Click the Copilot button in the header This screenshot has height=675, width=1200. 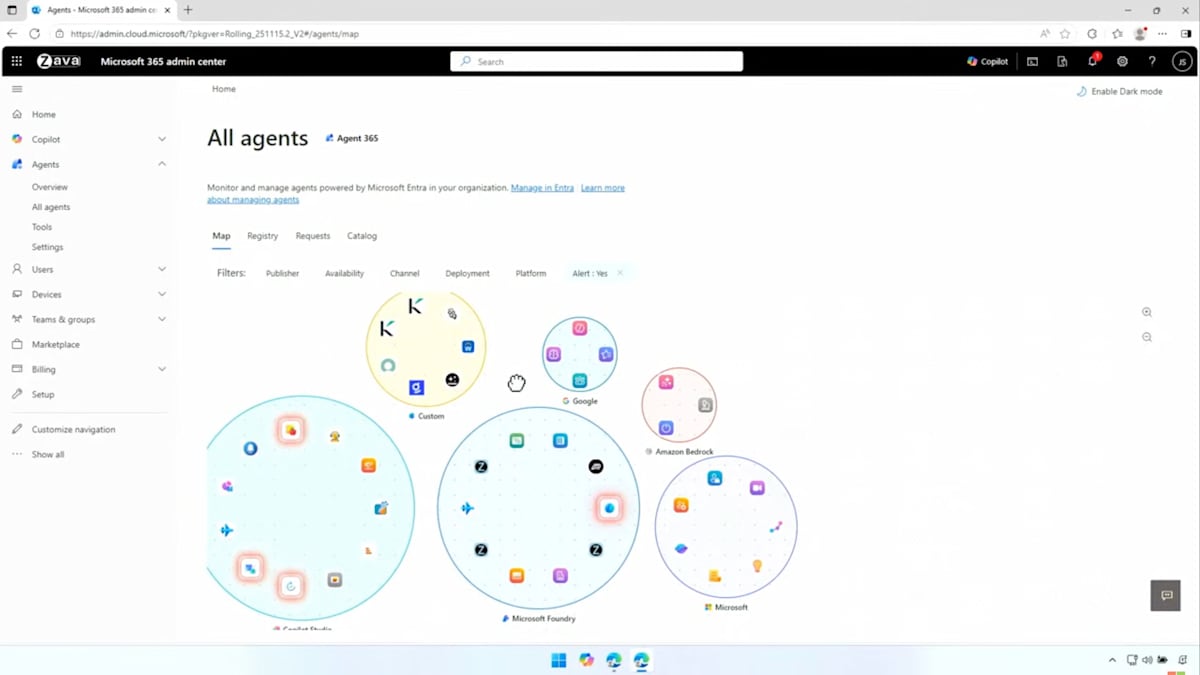(987, 61)
